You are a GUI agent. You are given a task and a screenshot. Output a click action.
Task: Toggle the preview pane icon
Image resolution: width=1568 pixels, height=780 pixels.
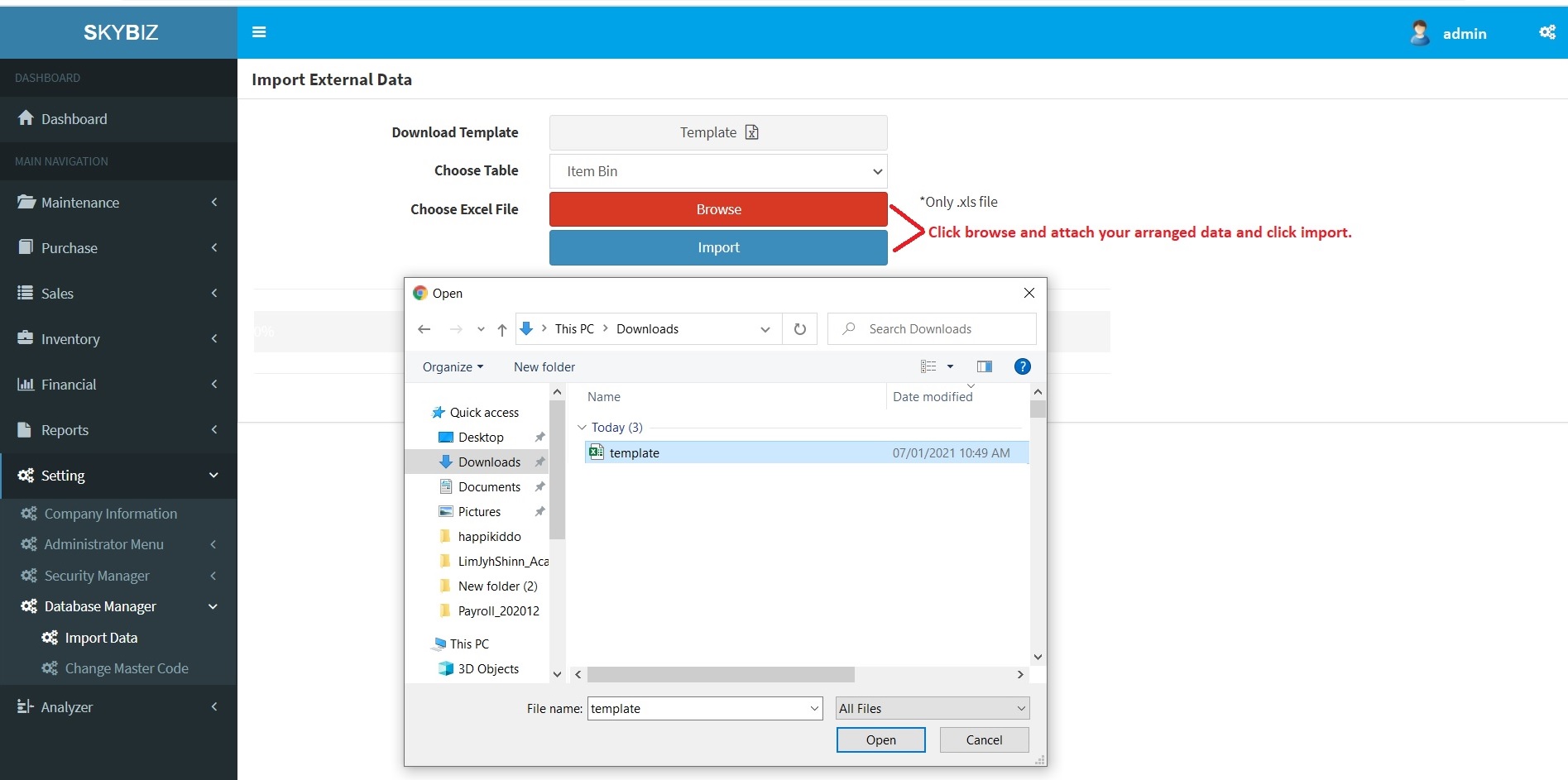[984, 366]
